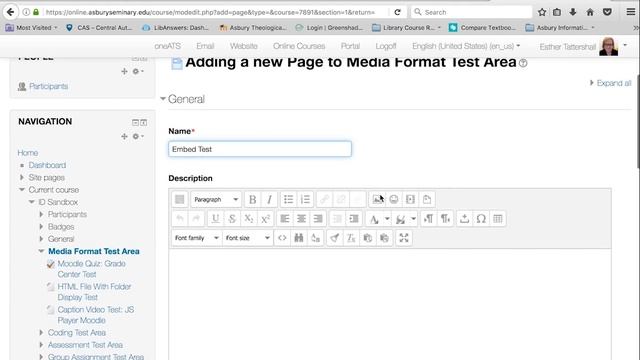Open the Home navigation link
Image resolution: width=640 pixels, height=360 pixels.
[x=28, y=153]
